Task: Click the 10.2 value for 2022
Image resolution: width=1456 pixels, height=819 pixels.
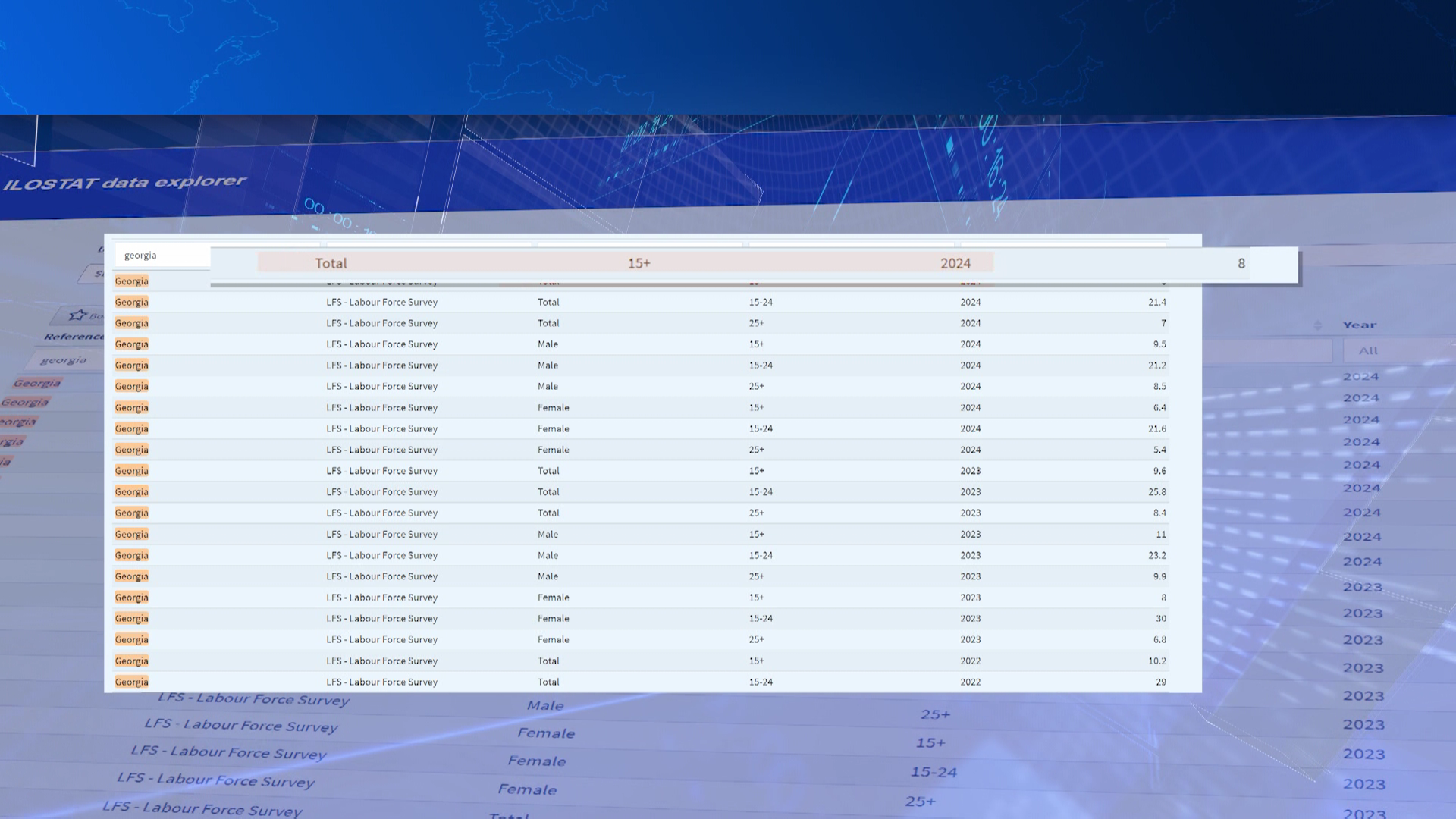Action: 1156,661
